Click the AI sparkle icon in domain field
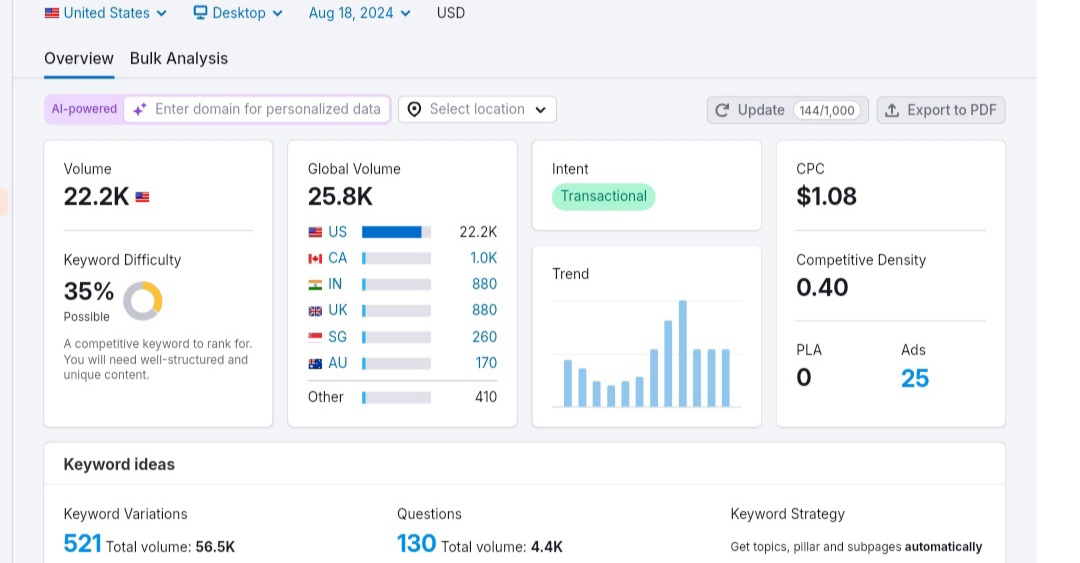 (x=140, y=110)
